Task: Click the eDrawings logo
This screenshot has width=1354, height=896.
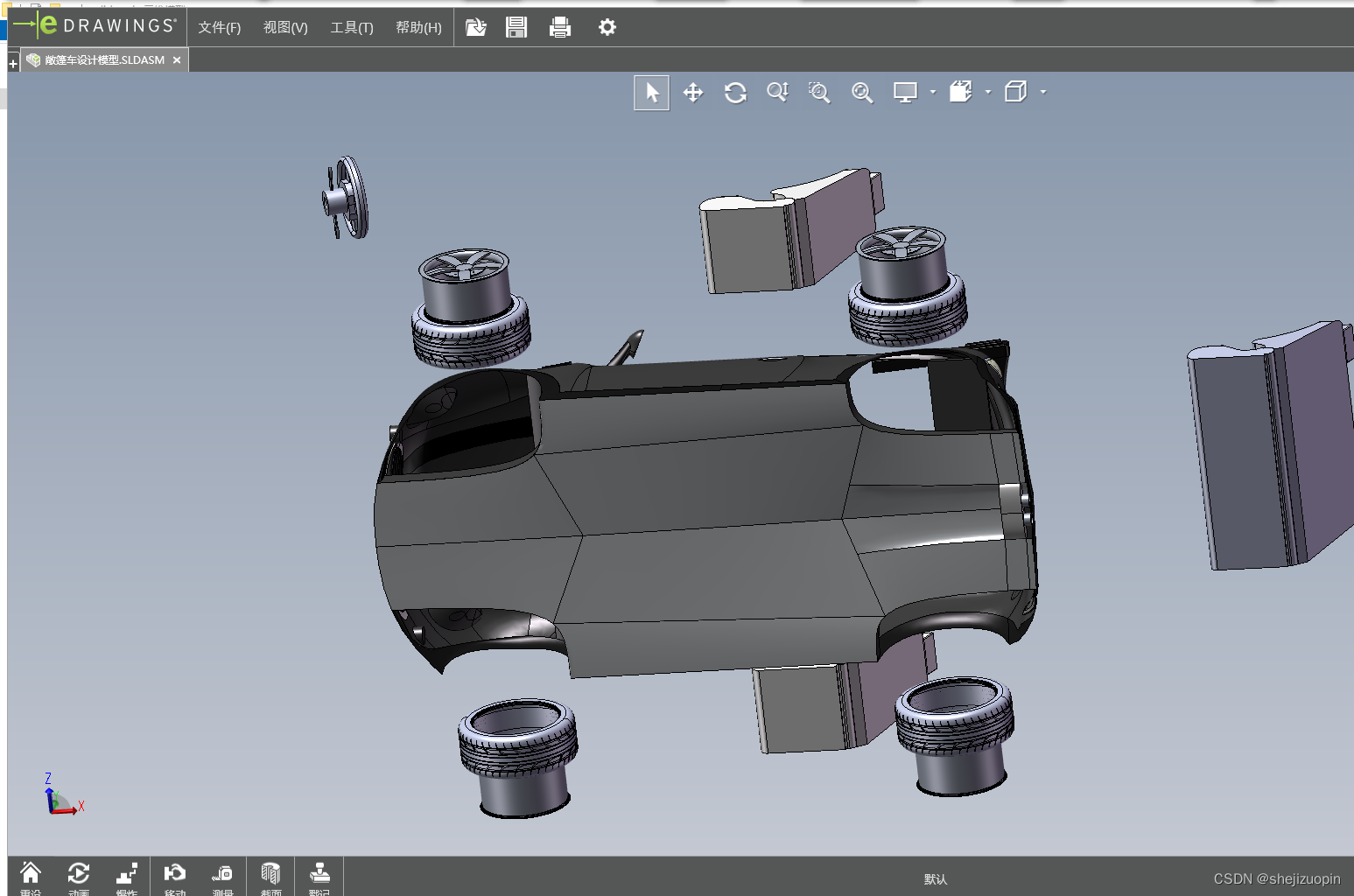Action: coord(95,25)
